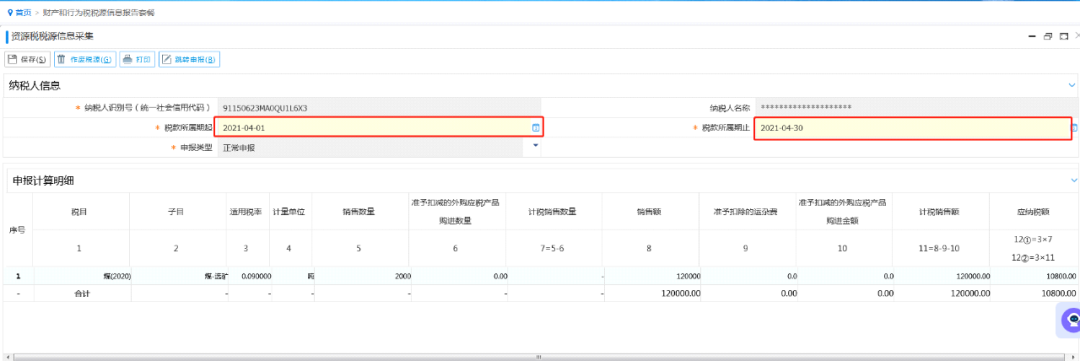This screenshot has height=361, width=1080.
Task: Click the formula text 11=8-9-10
Action: (940, 248)
